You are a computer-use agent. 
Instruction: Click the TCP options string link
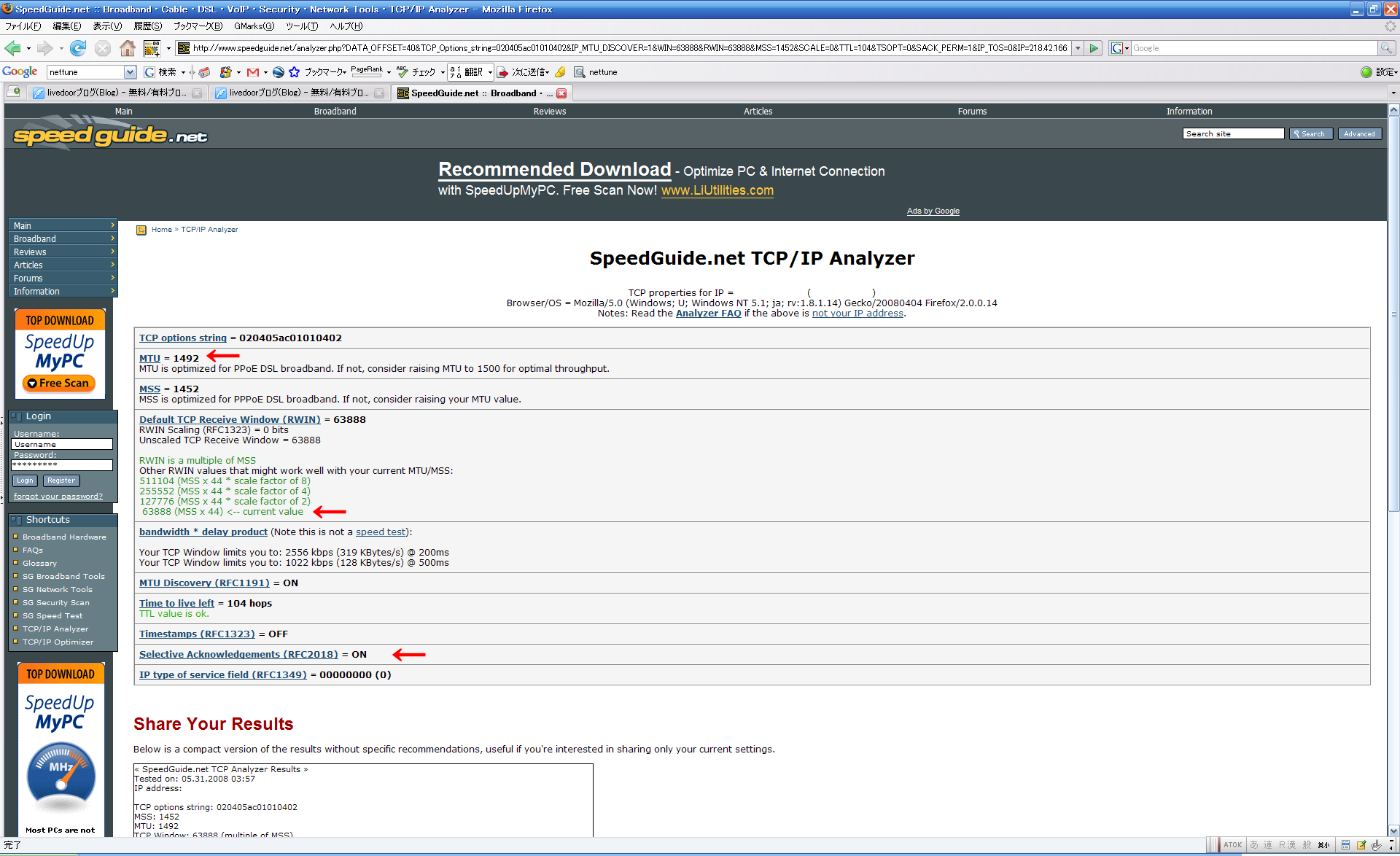click(183, 338)
